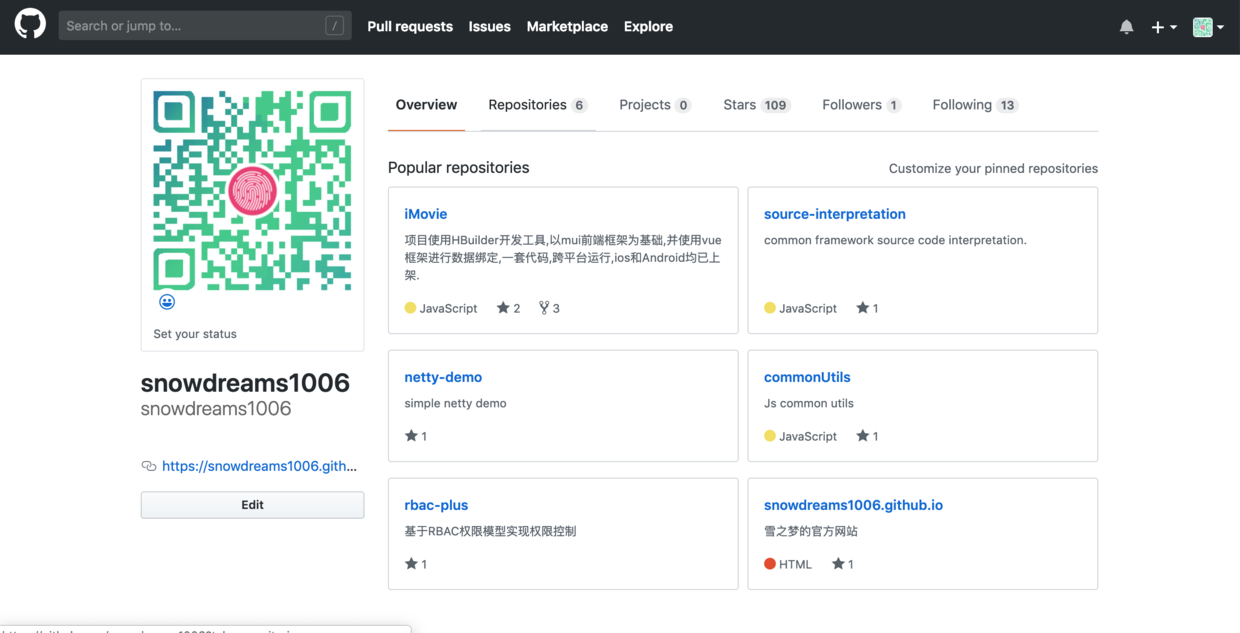Open Pull requests in top navigation
The width and height of the screenshot is (1240, 633).
410,27
